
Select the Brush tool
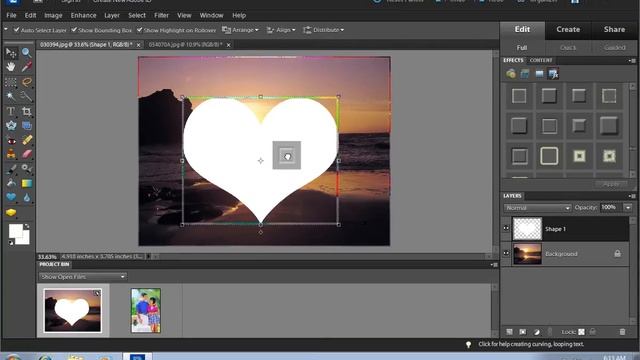[x=11, y=169]
